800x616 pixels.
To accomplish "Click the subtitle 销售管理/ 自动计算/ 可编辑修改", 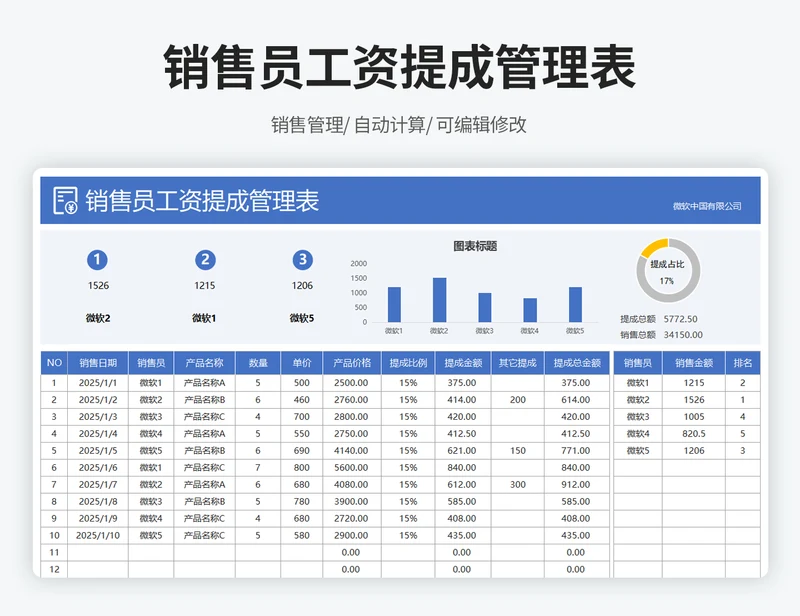I will tap(398, 125).
